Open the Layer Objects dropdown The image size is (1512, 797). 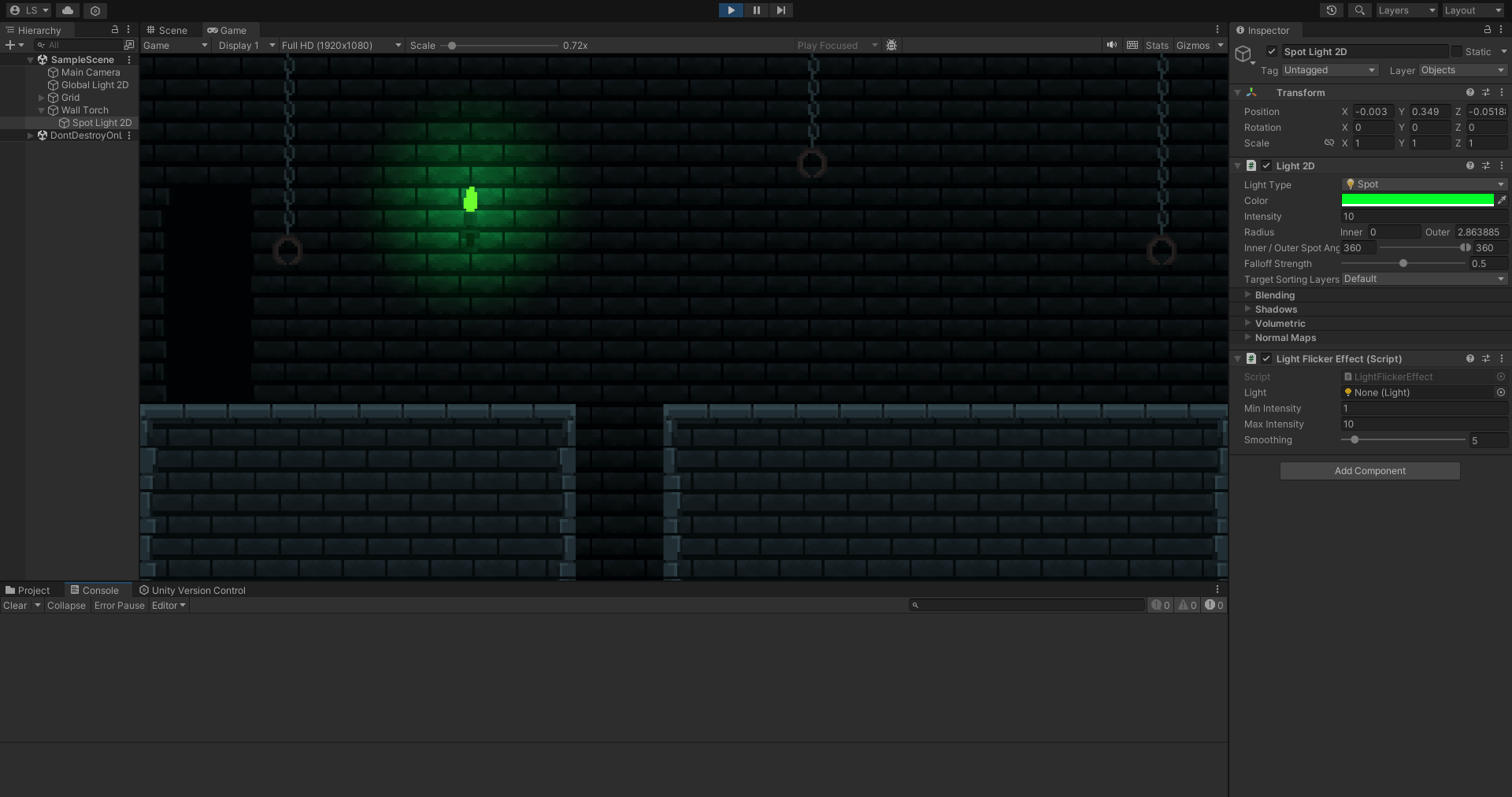pyautogui.click(x=1463, y=70)
